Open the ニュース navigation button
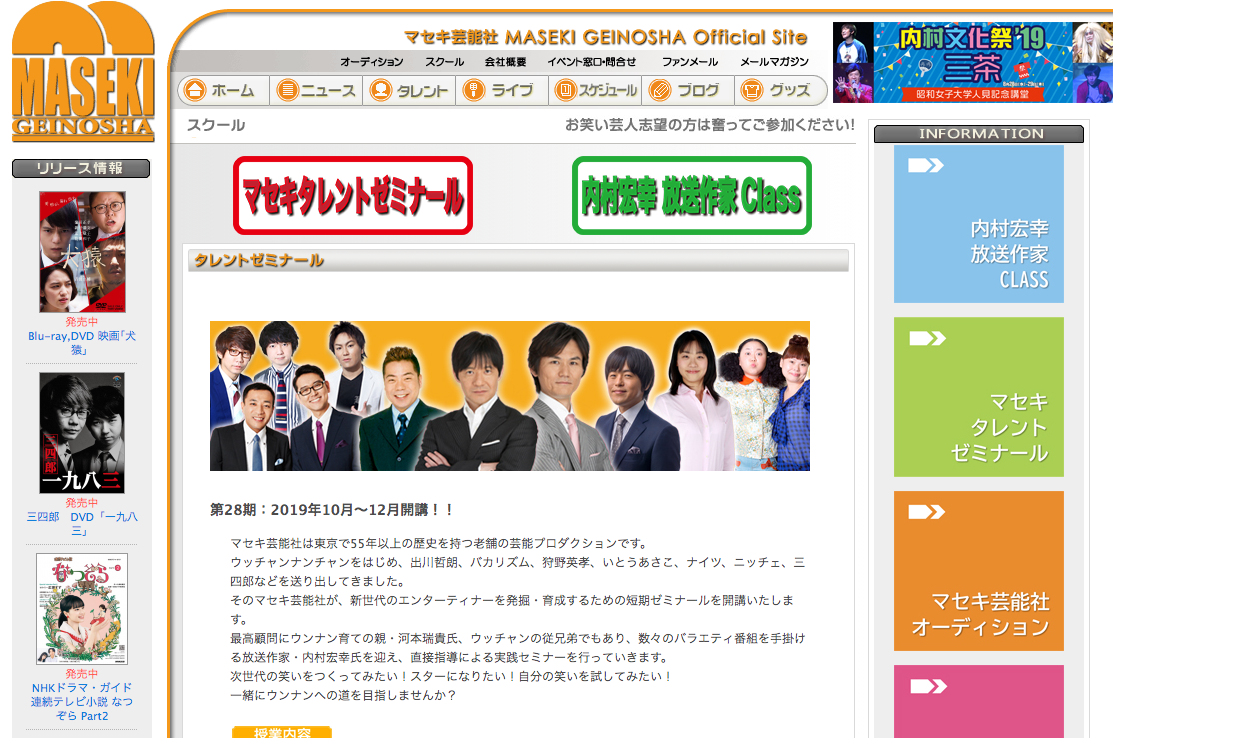This screenshot has width=1259, height=738. (x=317, y=90)
